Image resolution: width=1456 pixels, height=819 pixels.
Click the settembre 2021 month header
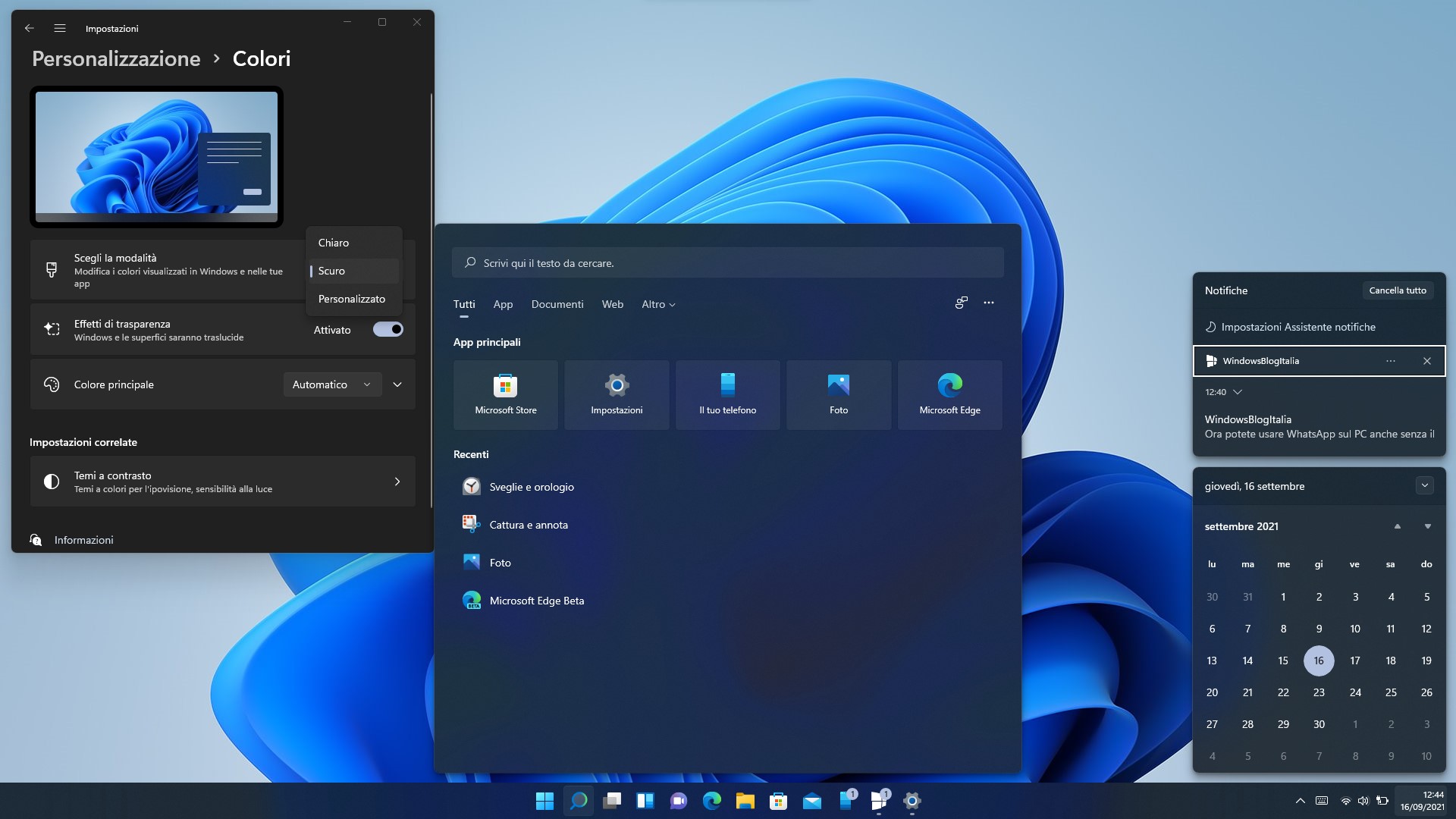click(x=1241, y=526)
